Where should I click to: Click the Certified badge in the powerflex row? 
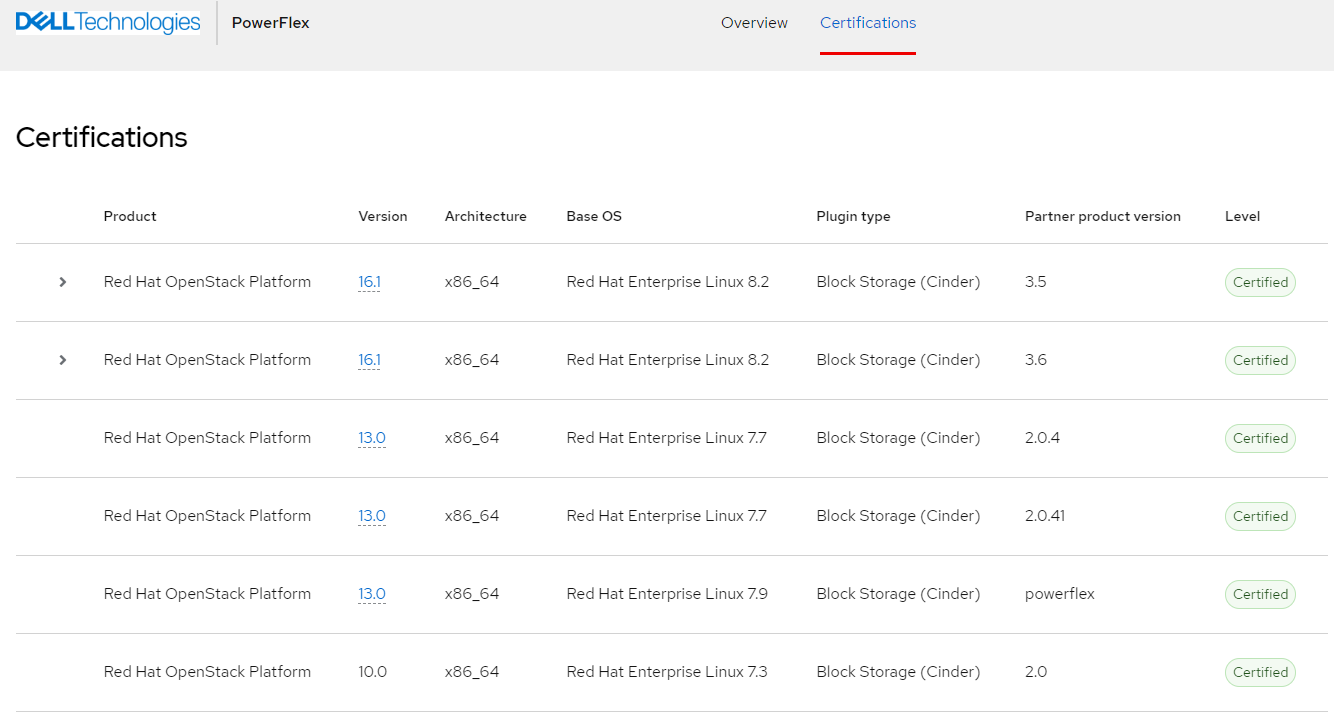(x=1260, y=594)
